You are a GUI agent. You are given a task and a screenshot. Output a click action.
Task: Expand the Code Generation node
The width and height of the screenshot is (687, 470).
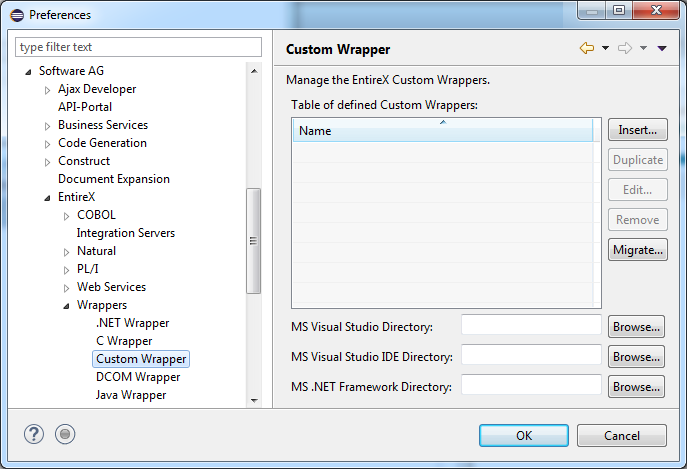[x=47, y=144]
